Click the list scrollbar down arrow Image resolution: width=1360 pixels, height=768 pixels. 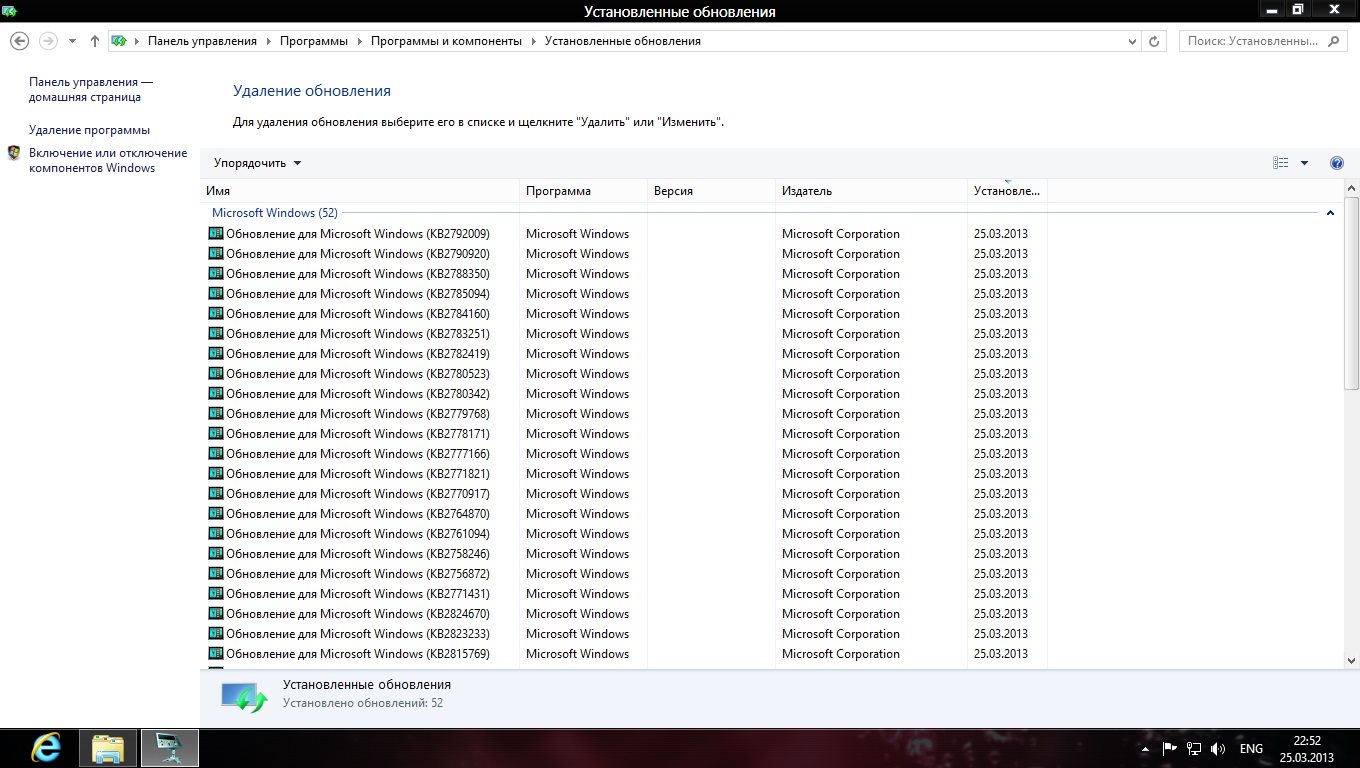click(1352, 660)
